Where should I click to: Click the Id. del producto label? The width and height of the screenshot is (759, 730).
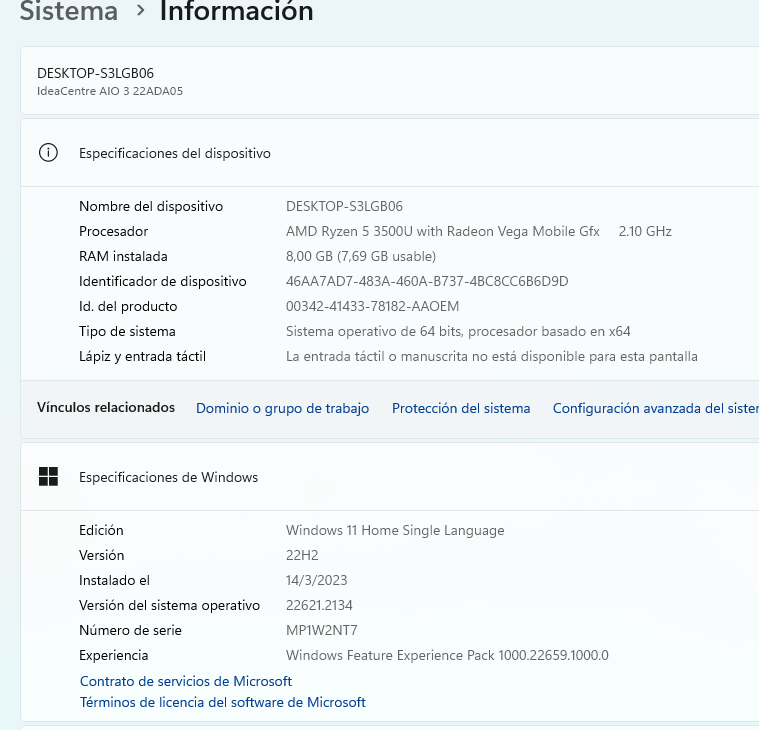128,306
